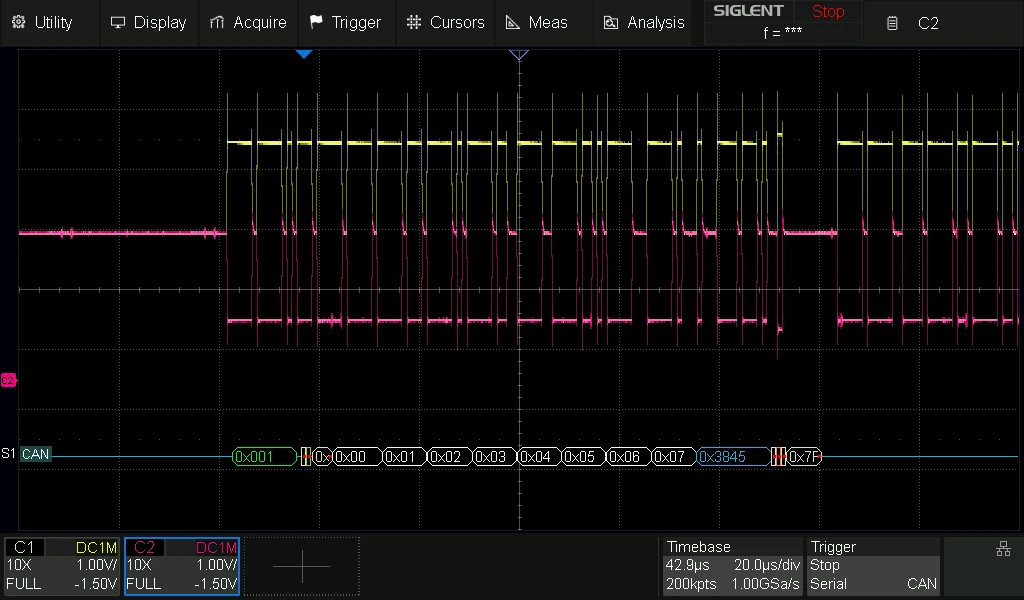Click the C2 1.00V/ vertical scale value
Screen dimensions: 1024x600
217,565
